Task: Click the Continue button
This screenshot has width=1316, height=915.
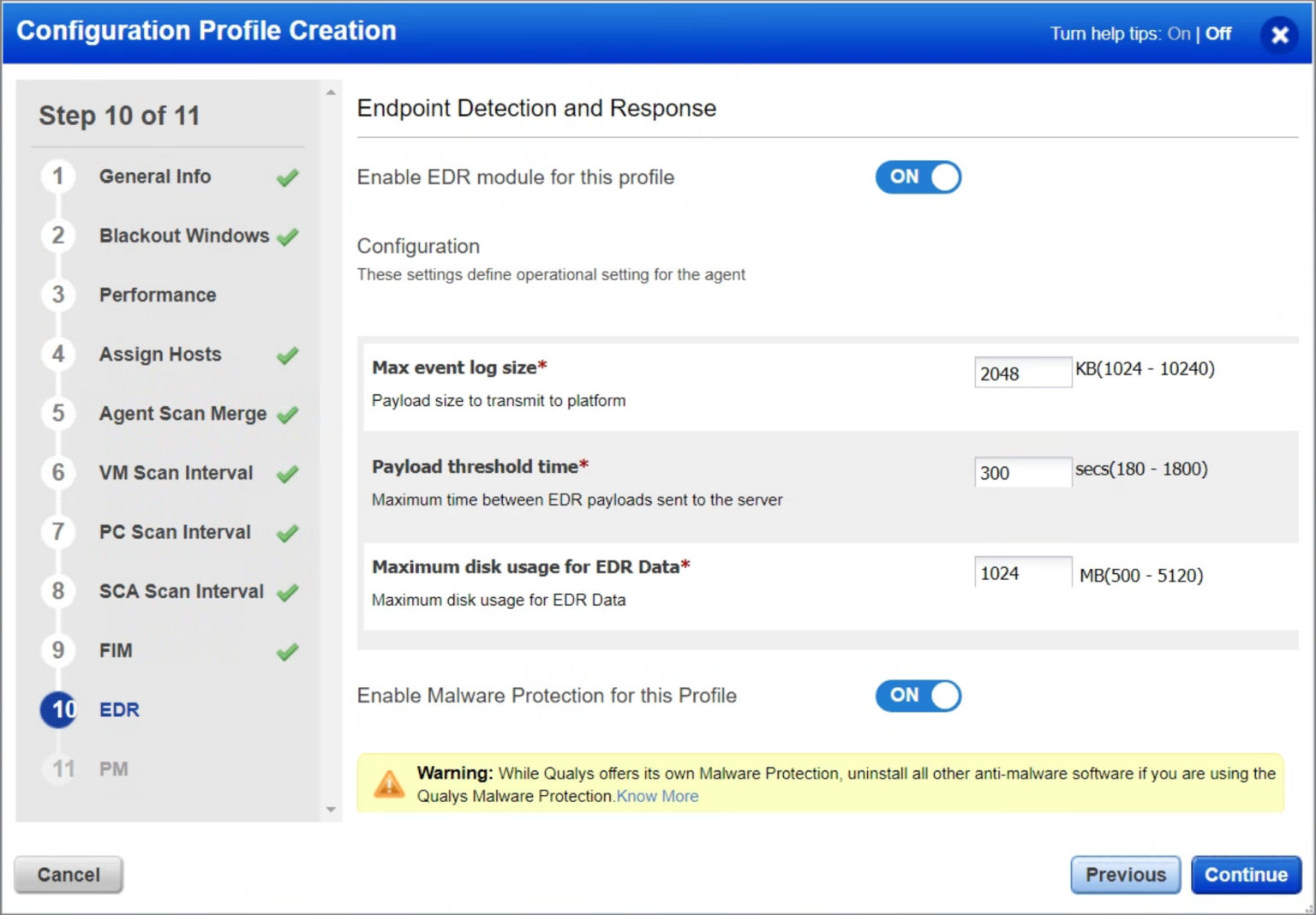Action: (1246, 875)
